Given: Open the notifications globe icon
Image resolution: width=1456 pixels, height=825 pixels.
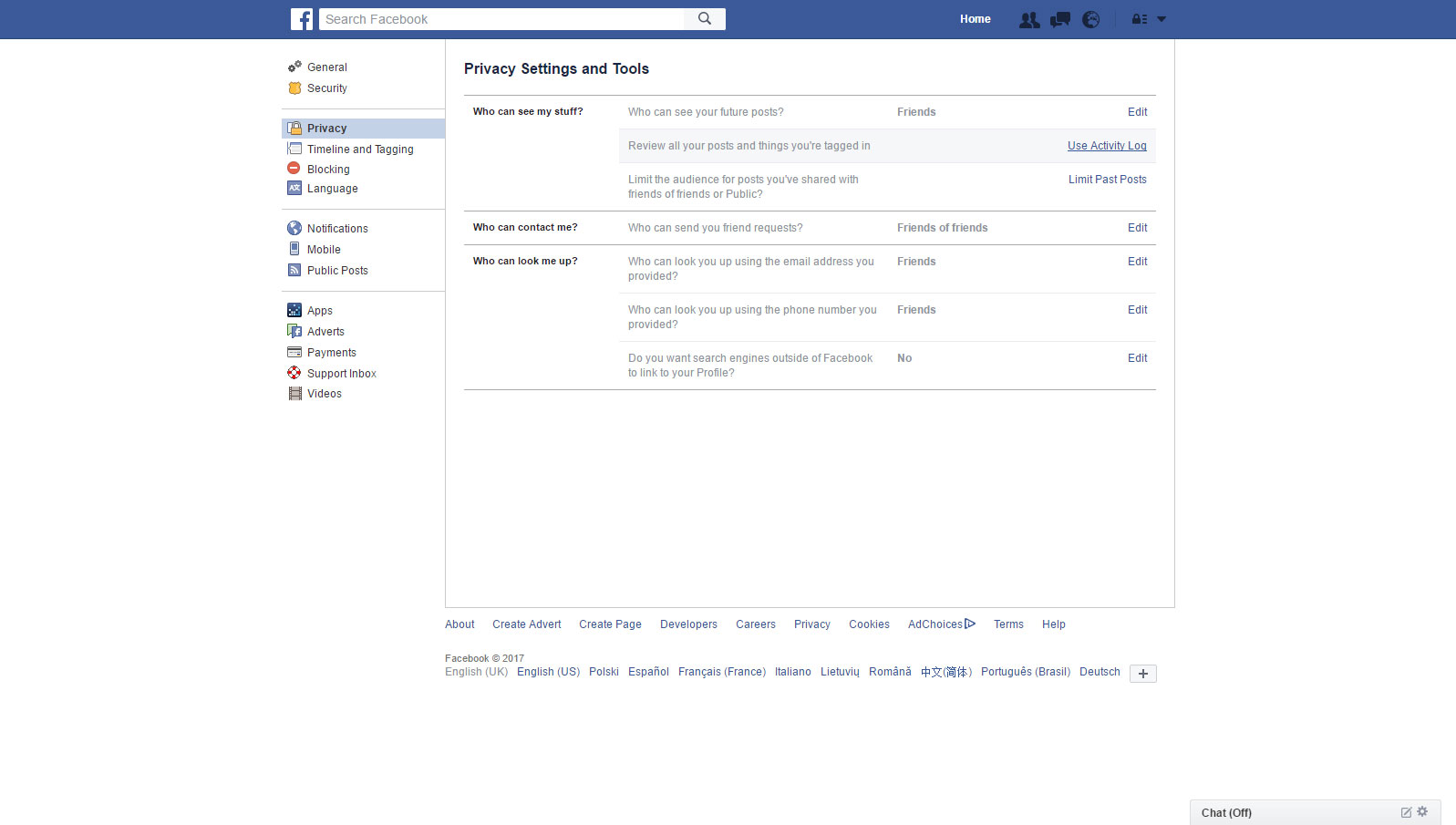Looking at the screenshot, I should 1091,19.
